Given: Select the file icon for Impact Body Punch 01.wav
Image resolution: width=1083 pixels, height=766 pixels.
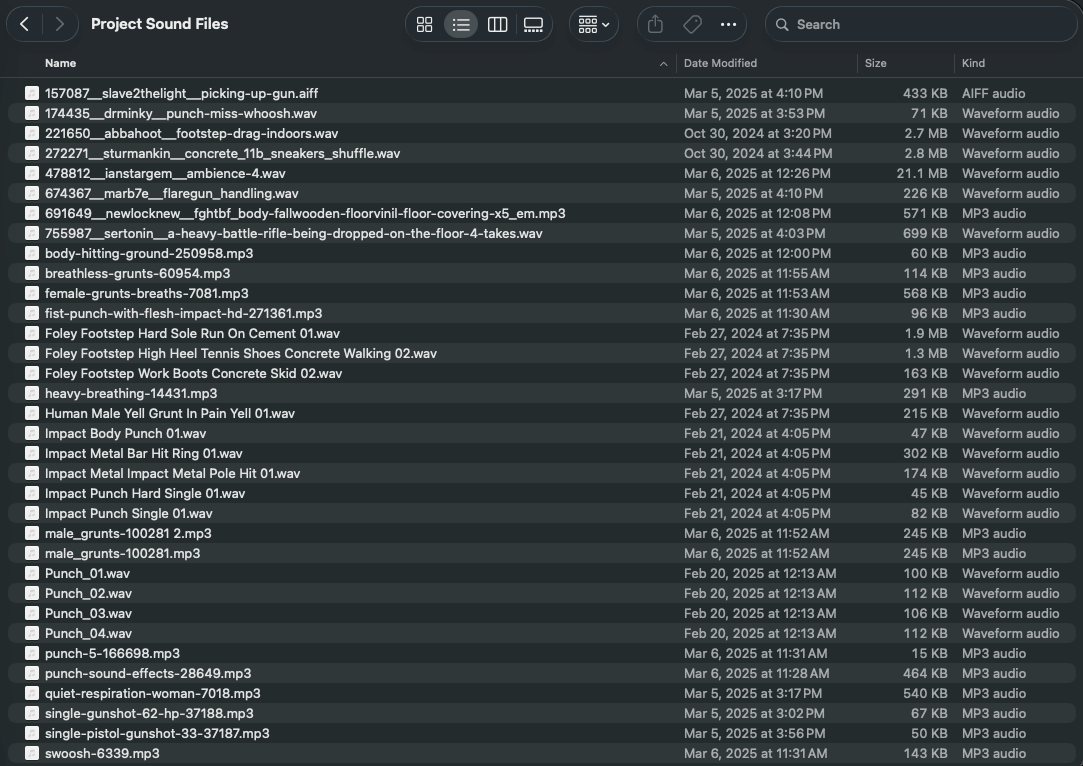Looking at the screenshot, I should coord(32,434).
